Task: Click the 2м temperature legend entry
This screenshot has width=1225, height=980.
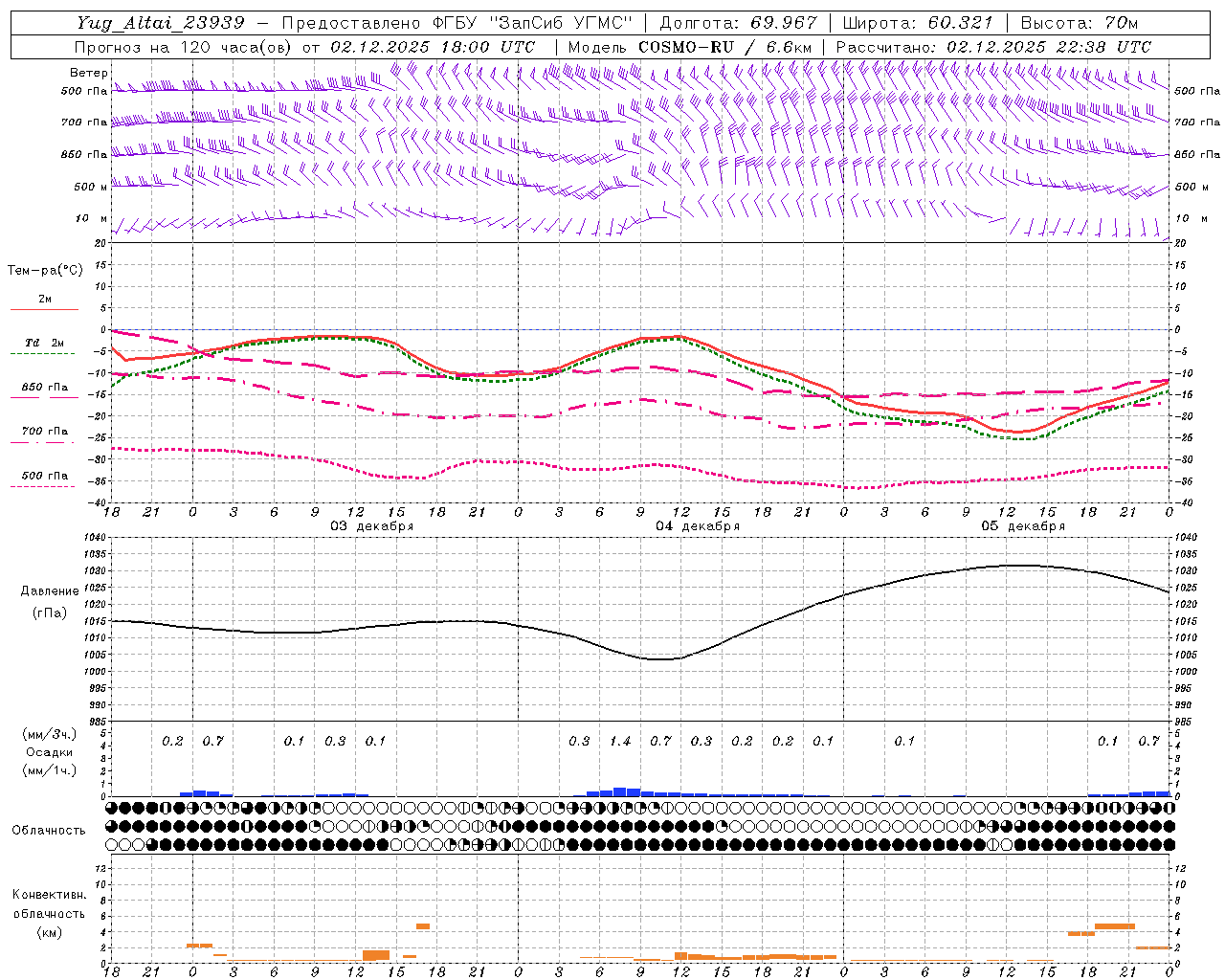Action: (45, 300)
